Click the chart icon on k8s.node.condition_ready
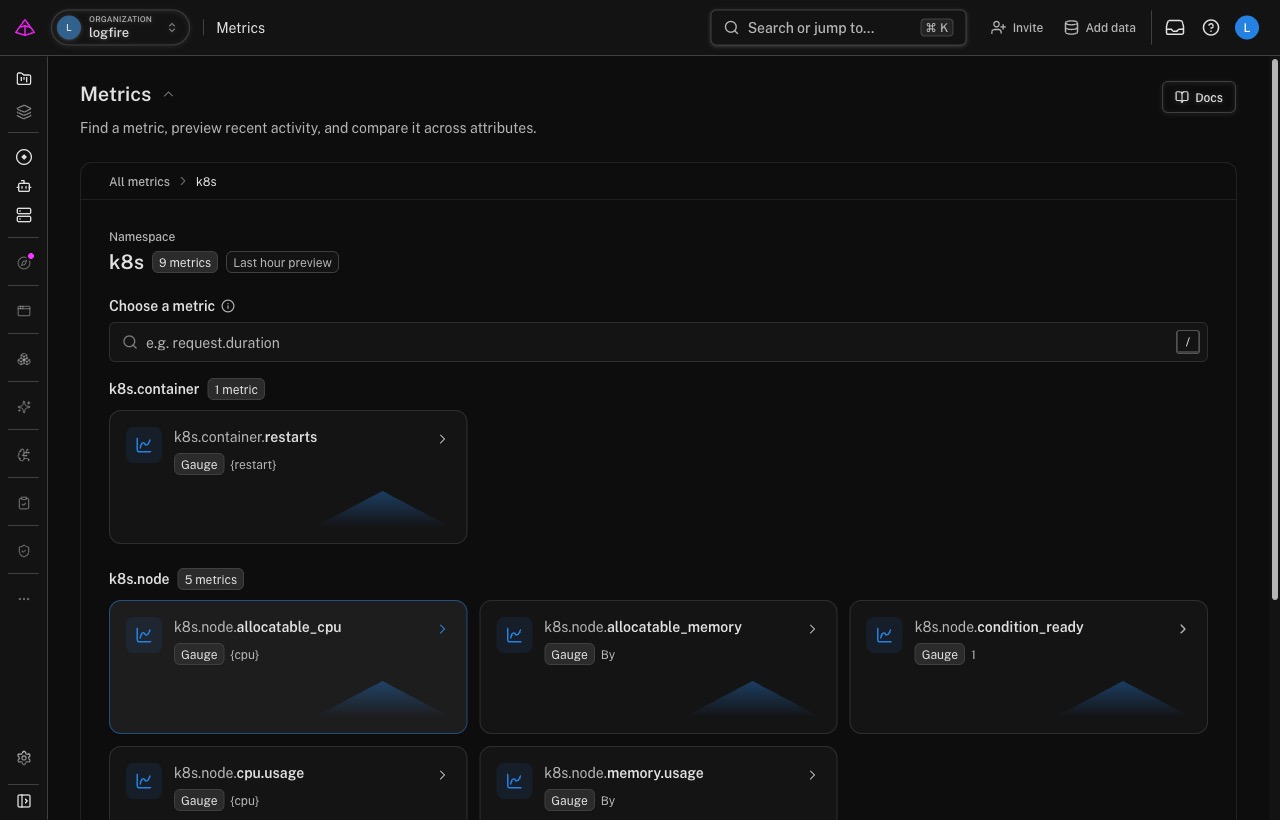 click(x=884, y=635)
